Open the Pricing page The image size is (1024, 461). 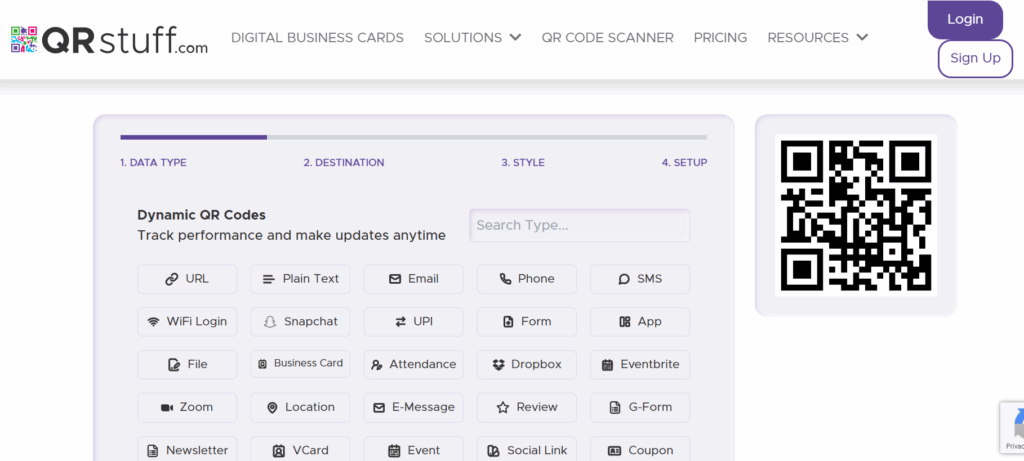point(720,38)
